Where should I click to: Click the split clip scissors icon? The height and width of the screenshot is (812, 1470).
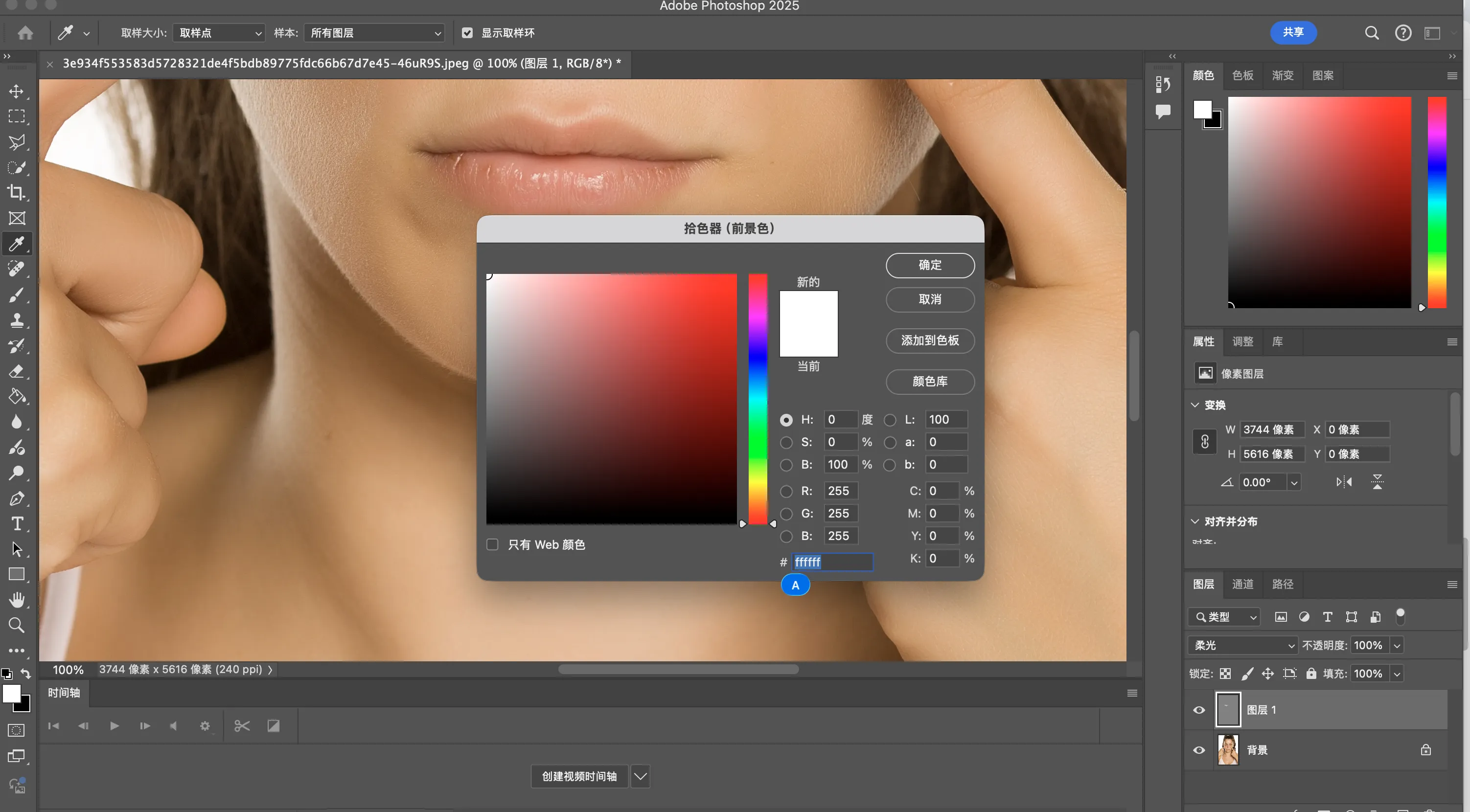click(x=242, y=726)
